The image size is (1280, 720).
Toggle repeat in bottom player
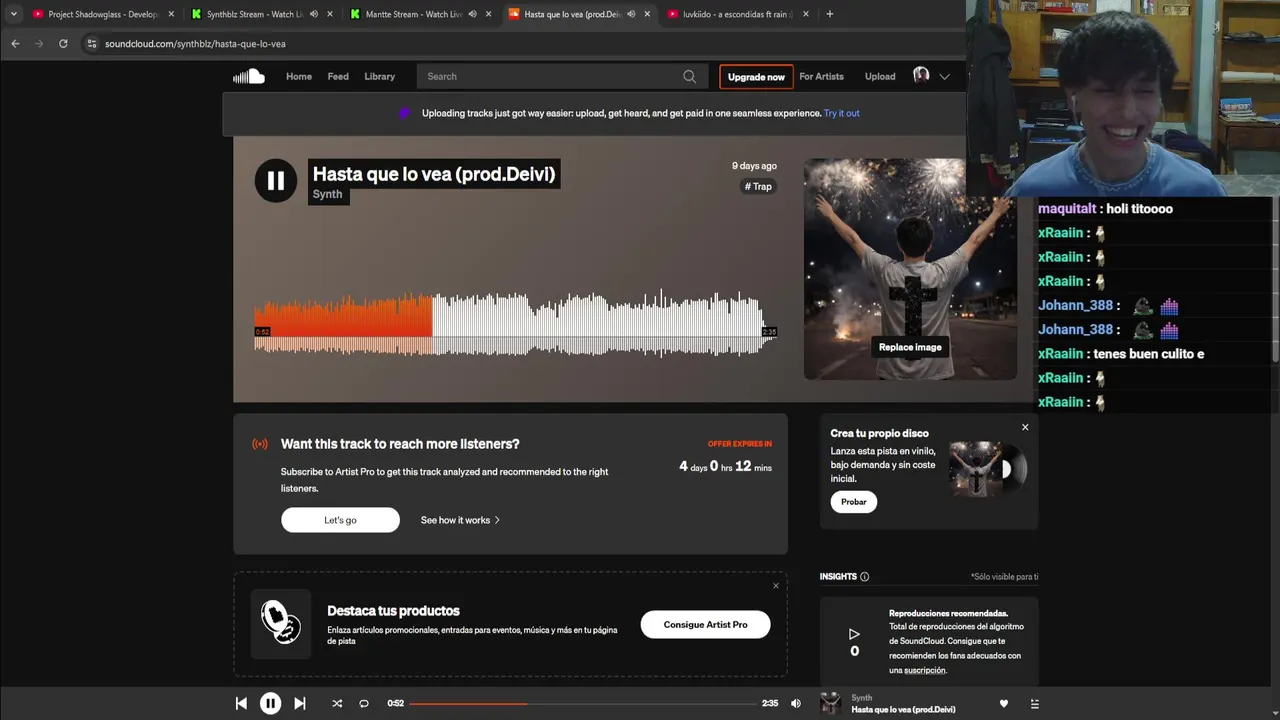coord(364,703)
